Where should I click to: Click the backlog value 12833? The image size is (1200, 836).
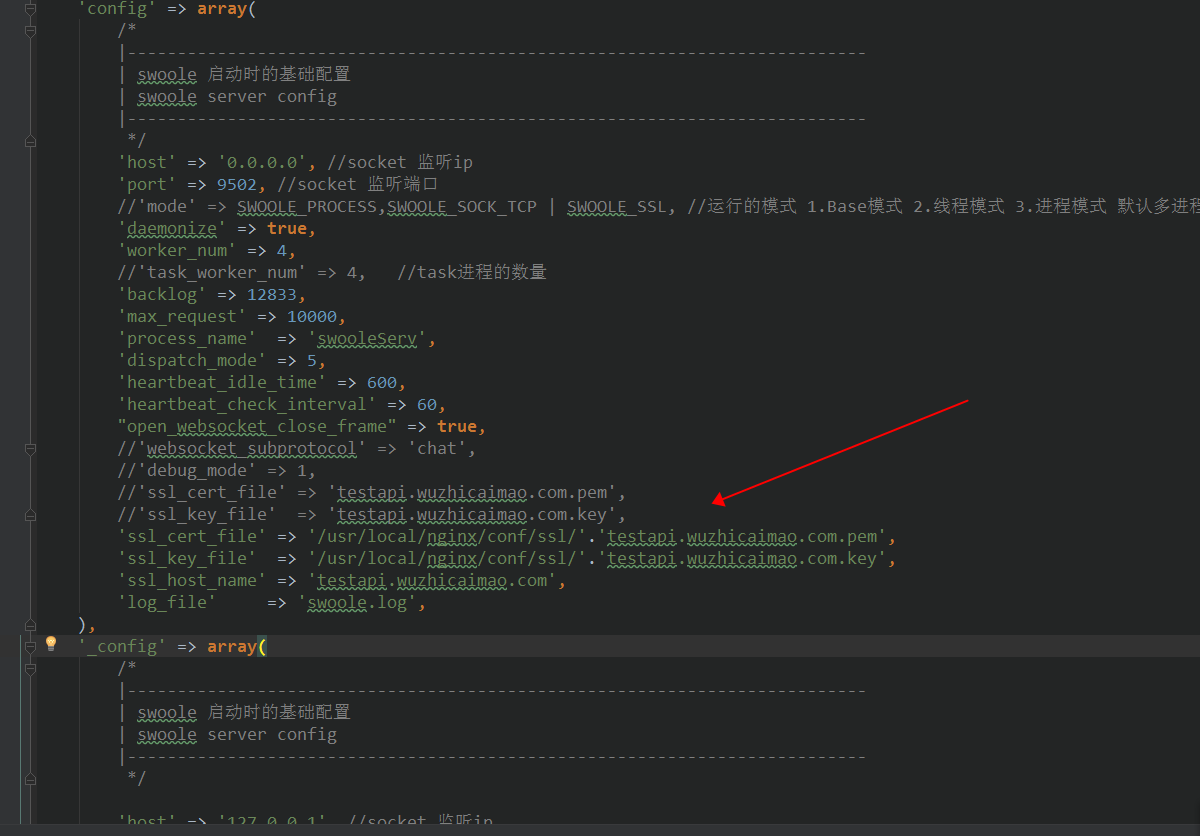(272, 294)
